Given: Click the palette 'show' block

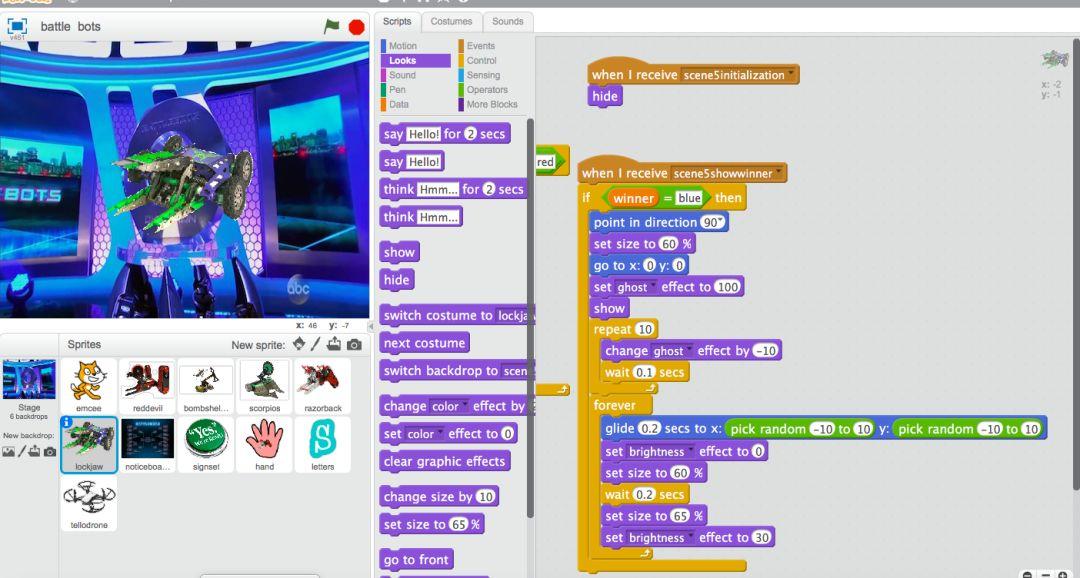Looking at the screenshot, I should point(399,252).
